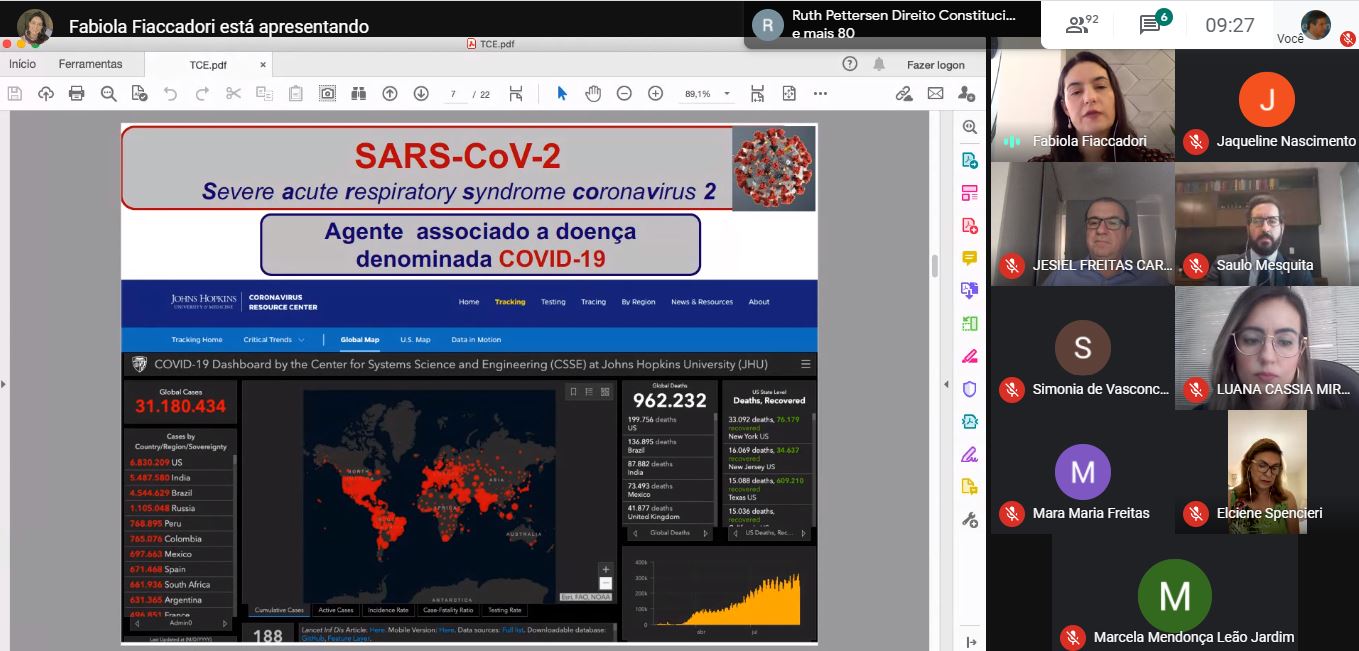Click the Save file icon in Acrobat toolbar
This screenshot has width=1359, height=651.
(x=15, y=93)
